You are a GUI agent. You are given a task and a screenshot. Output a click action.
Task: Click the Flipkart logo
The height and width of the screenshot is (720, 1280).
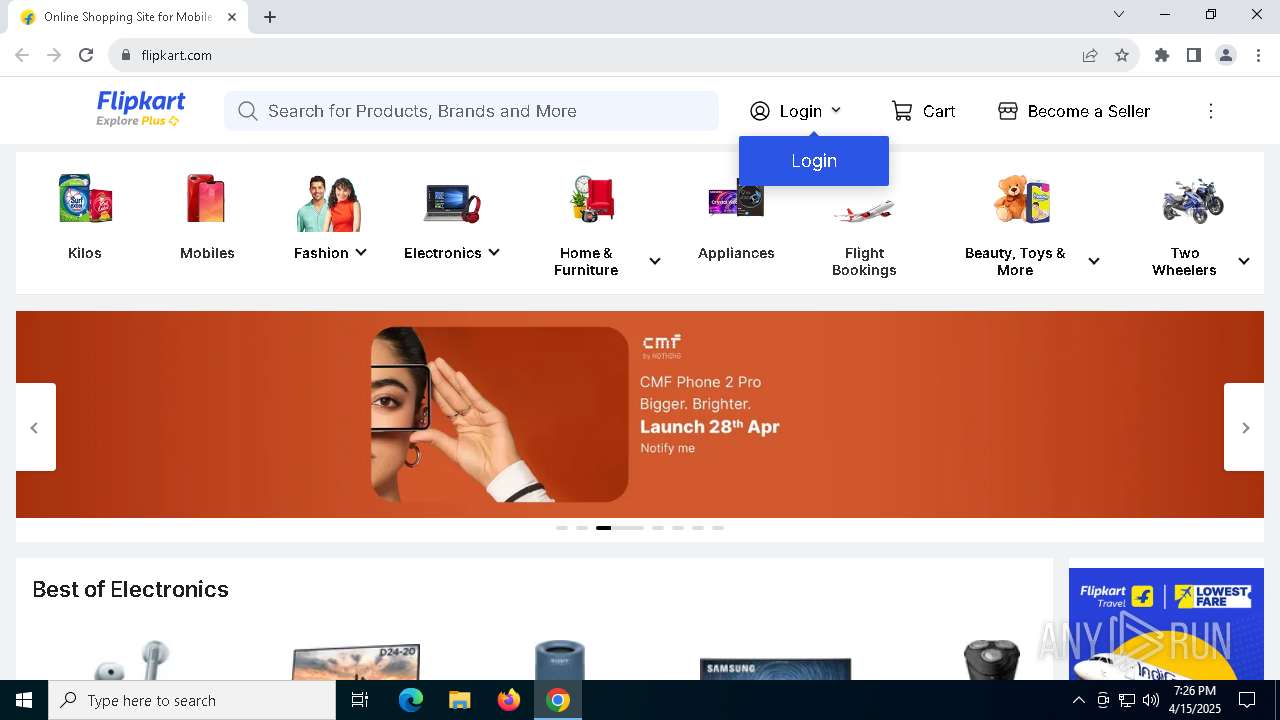(x=140, y=109)
